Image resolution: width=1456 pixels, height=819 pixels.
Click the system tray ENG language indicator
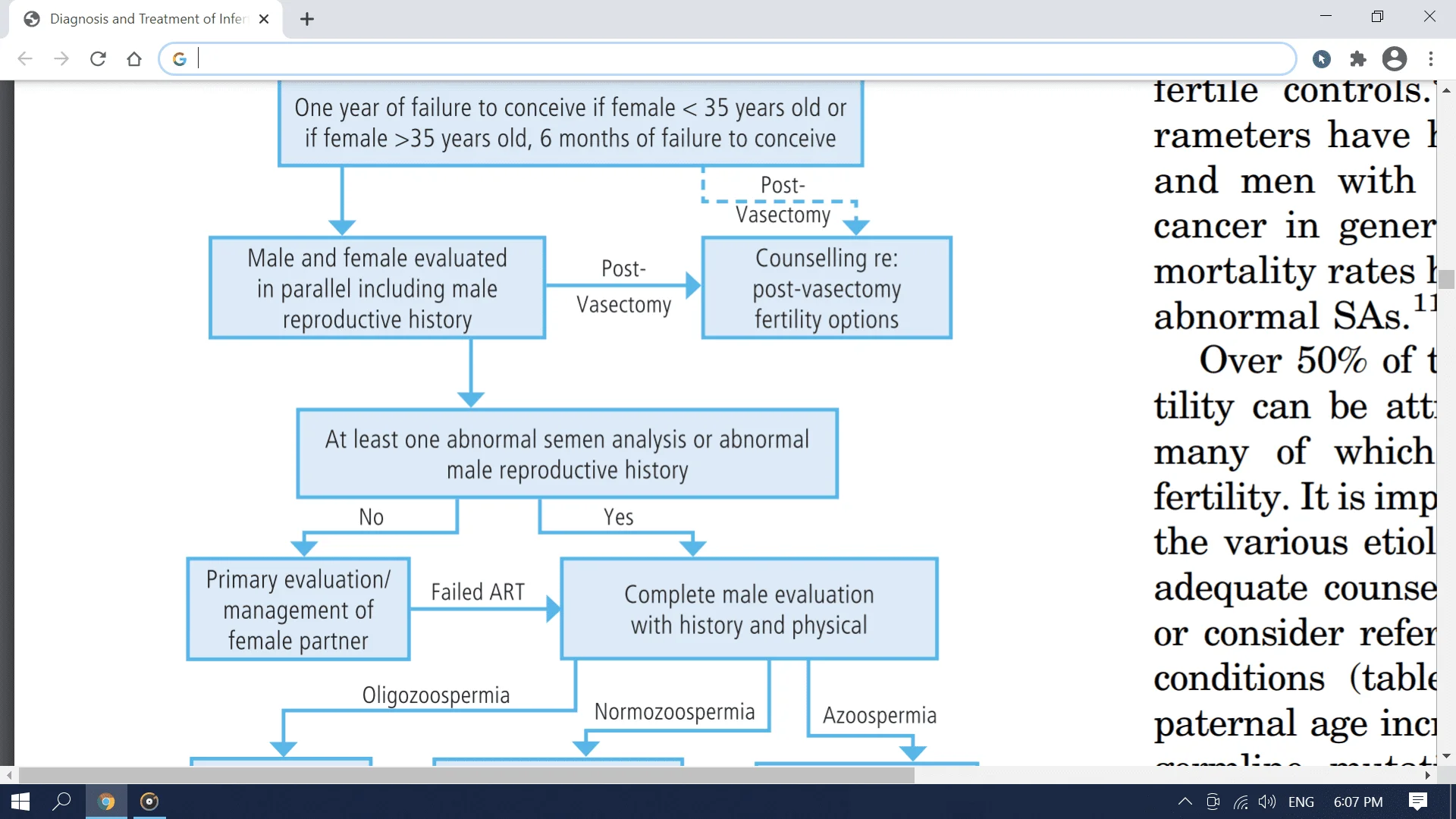[1302, 799]
